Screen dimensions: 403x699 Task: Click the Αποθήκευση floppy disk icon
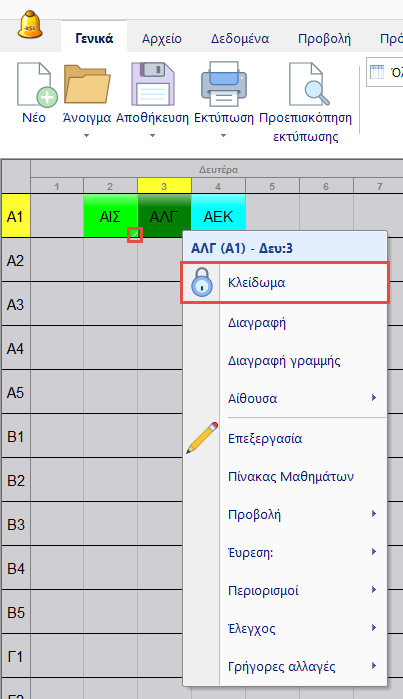pos(152,84)
